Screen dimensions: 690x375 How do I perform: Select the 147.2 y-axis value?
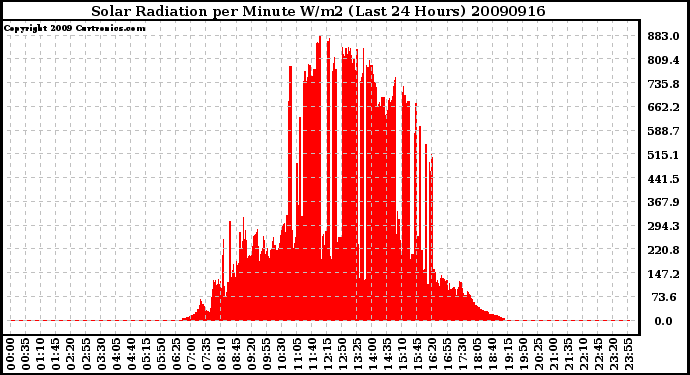[664, 273]
